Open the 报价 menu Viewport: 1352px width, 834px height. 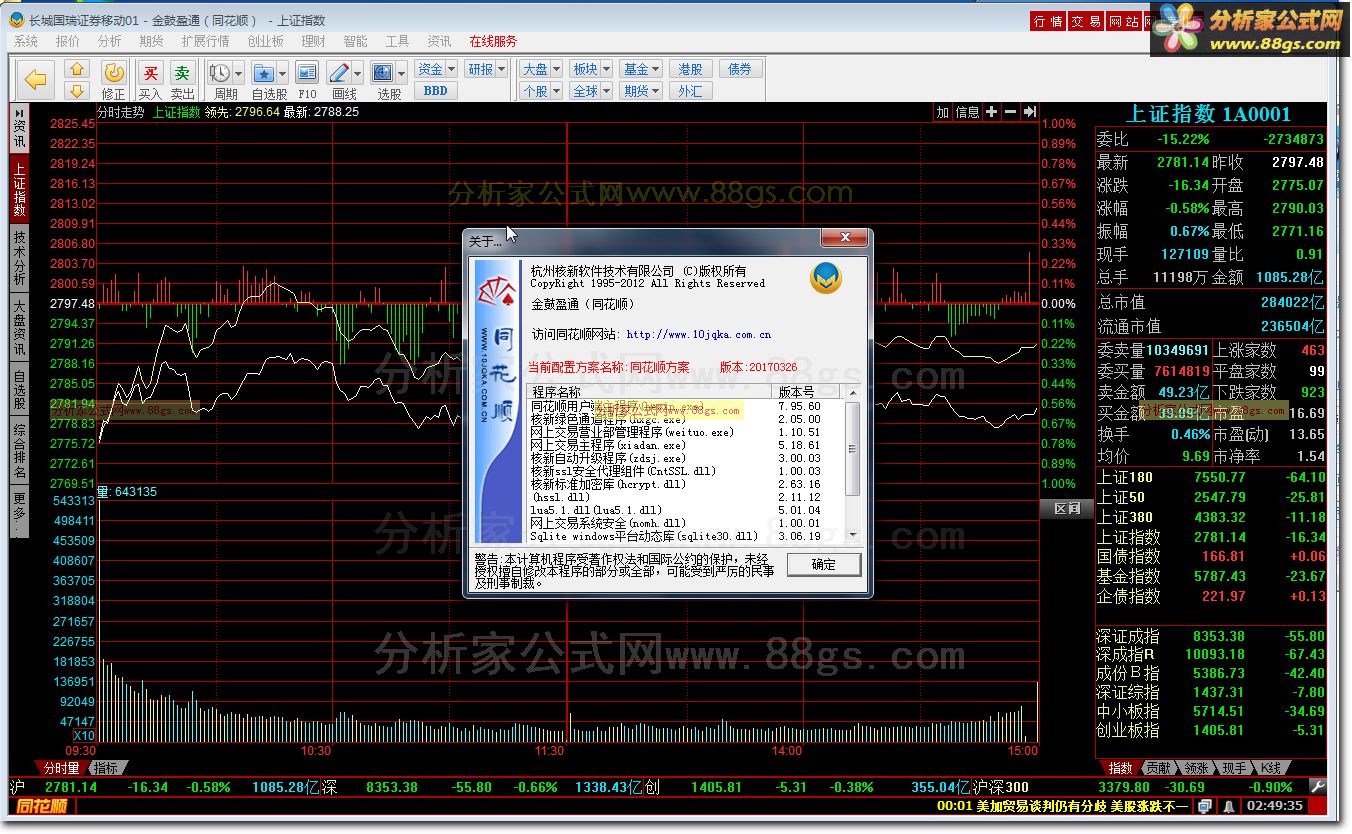tap(68, 41)
